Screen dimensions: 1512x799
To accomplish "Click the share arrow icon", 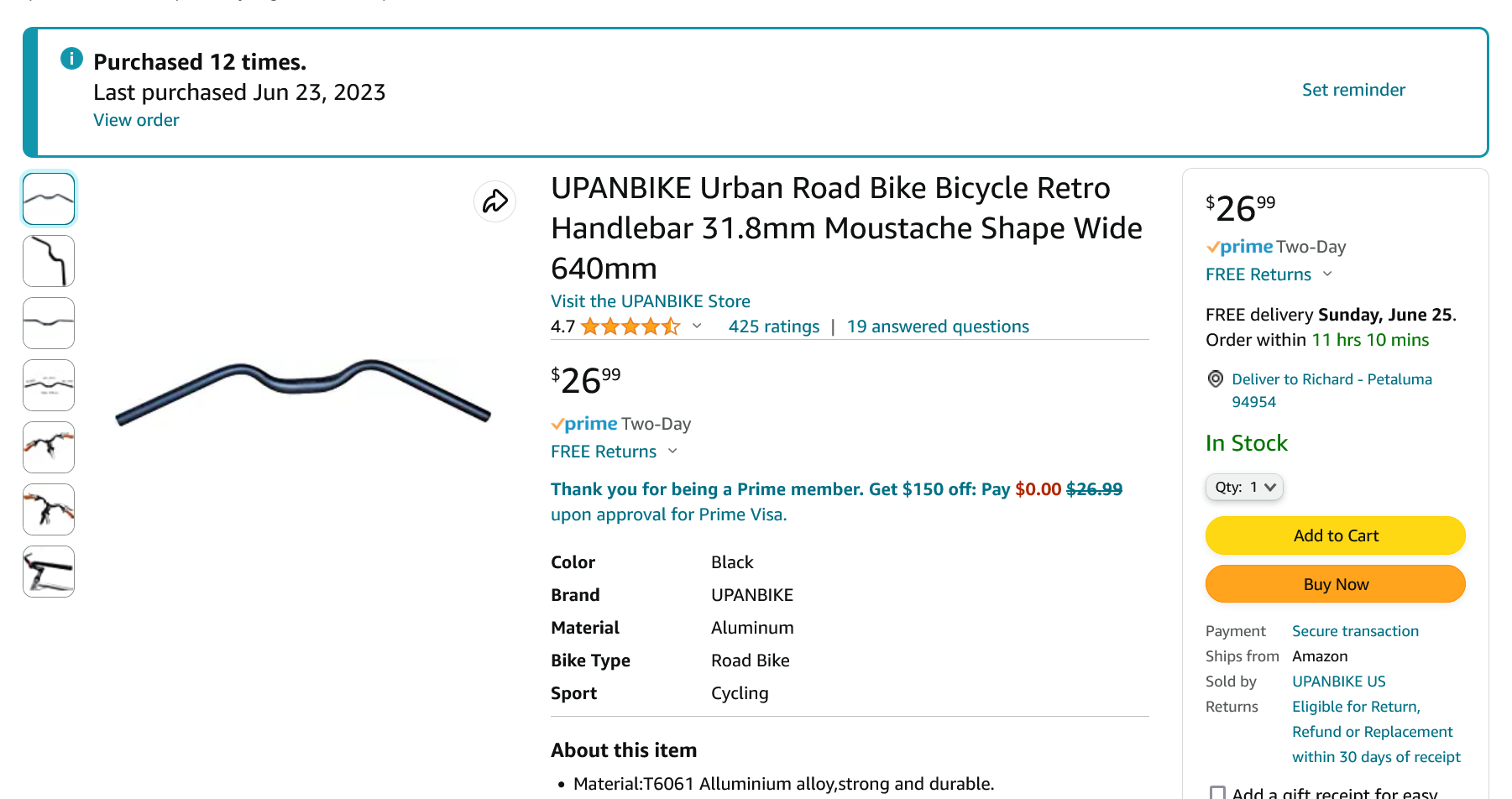I will tap(494, 201).
